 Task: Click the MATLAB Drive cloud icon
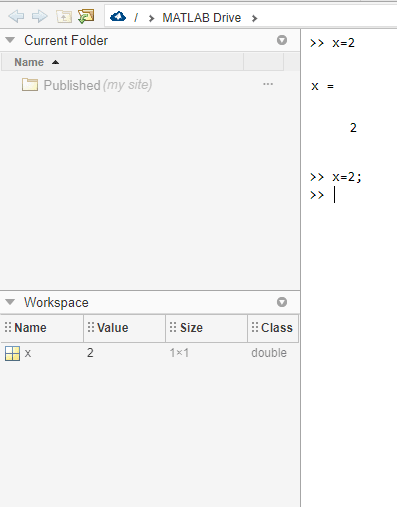coord(118,16)
